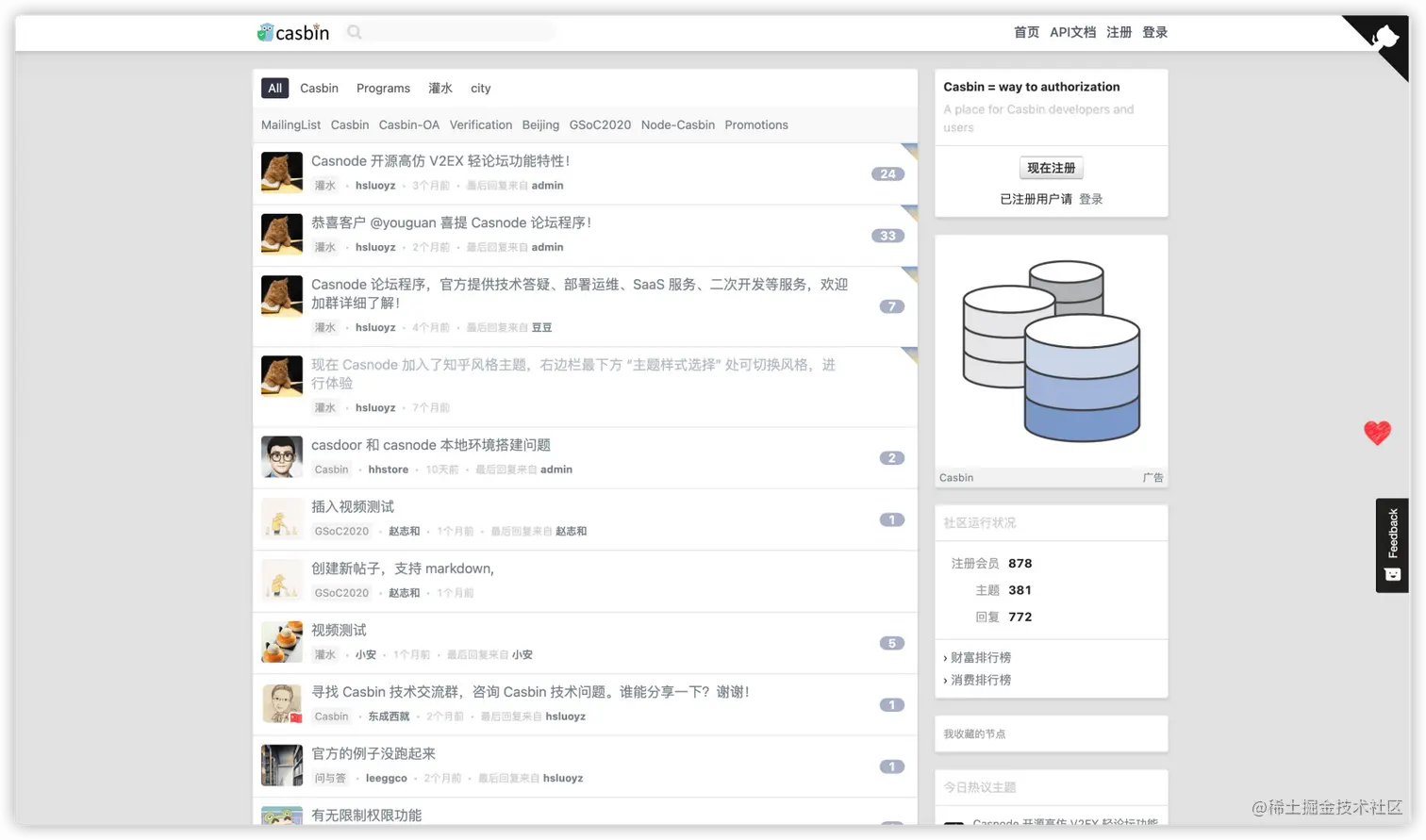This screenshot has width=1426, height=840.
Task: Open the '恭喜客户 @youguan 喜提 Casnode' topic
Action: point(452,222)
